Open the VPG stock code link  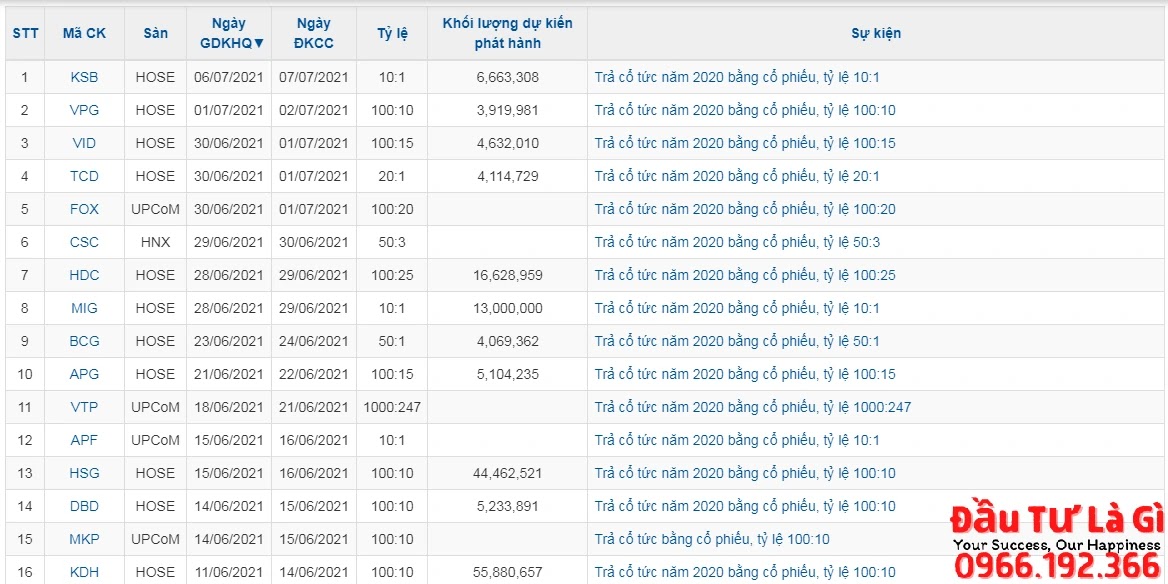pos(84,110)
